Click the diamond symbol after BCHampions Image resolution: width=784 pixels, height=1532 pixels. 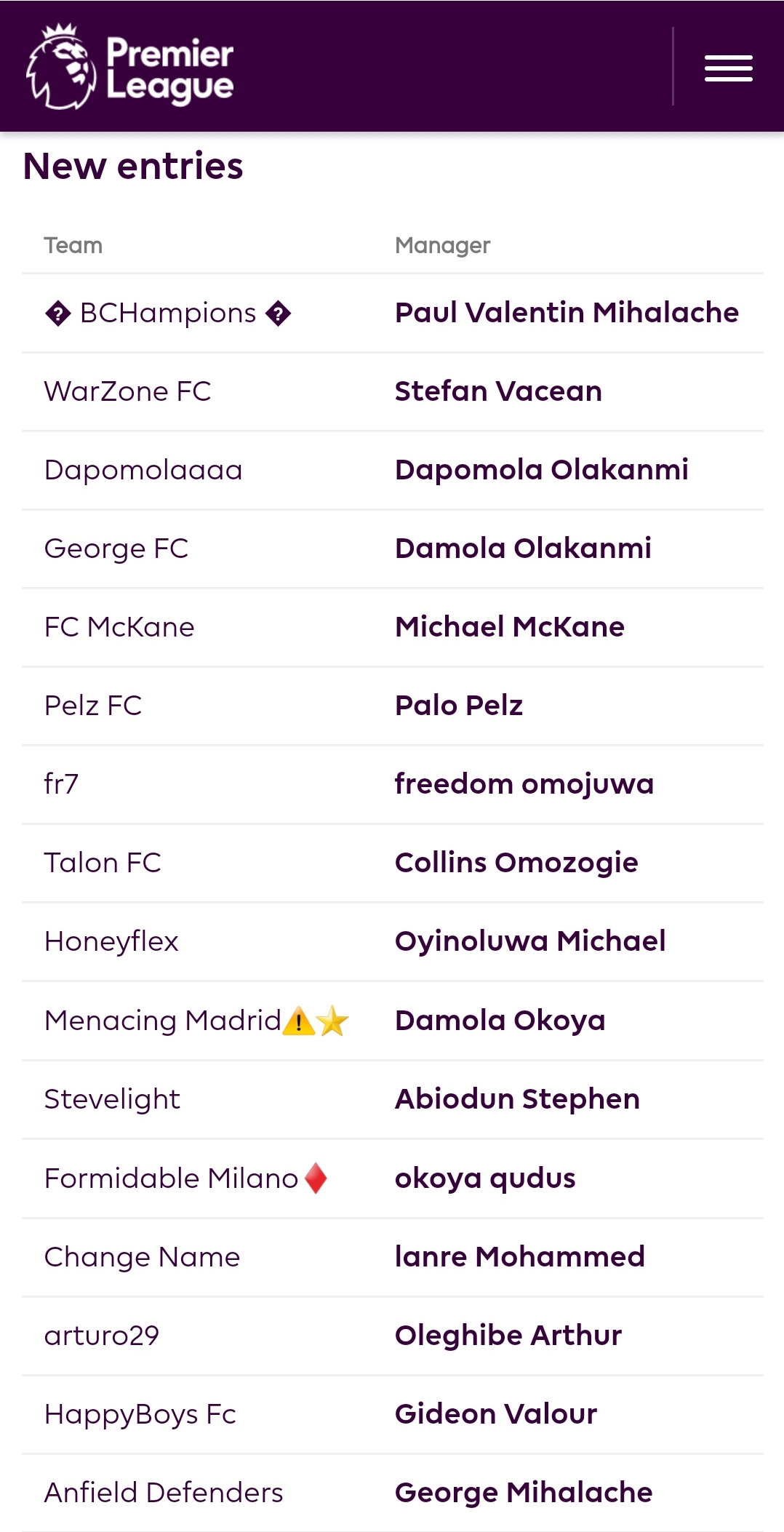278,314
